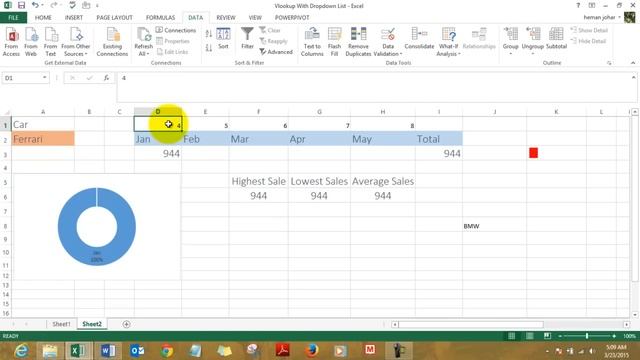
Task: Switch to the REVIEW tab
Action: point(226,18)
